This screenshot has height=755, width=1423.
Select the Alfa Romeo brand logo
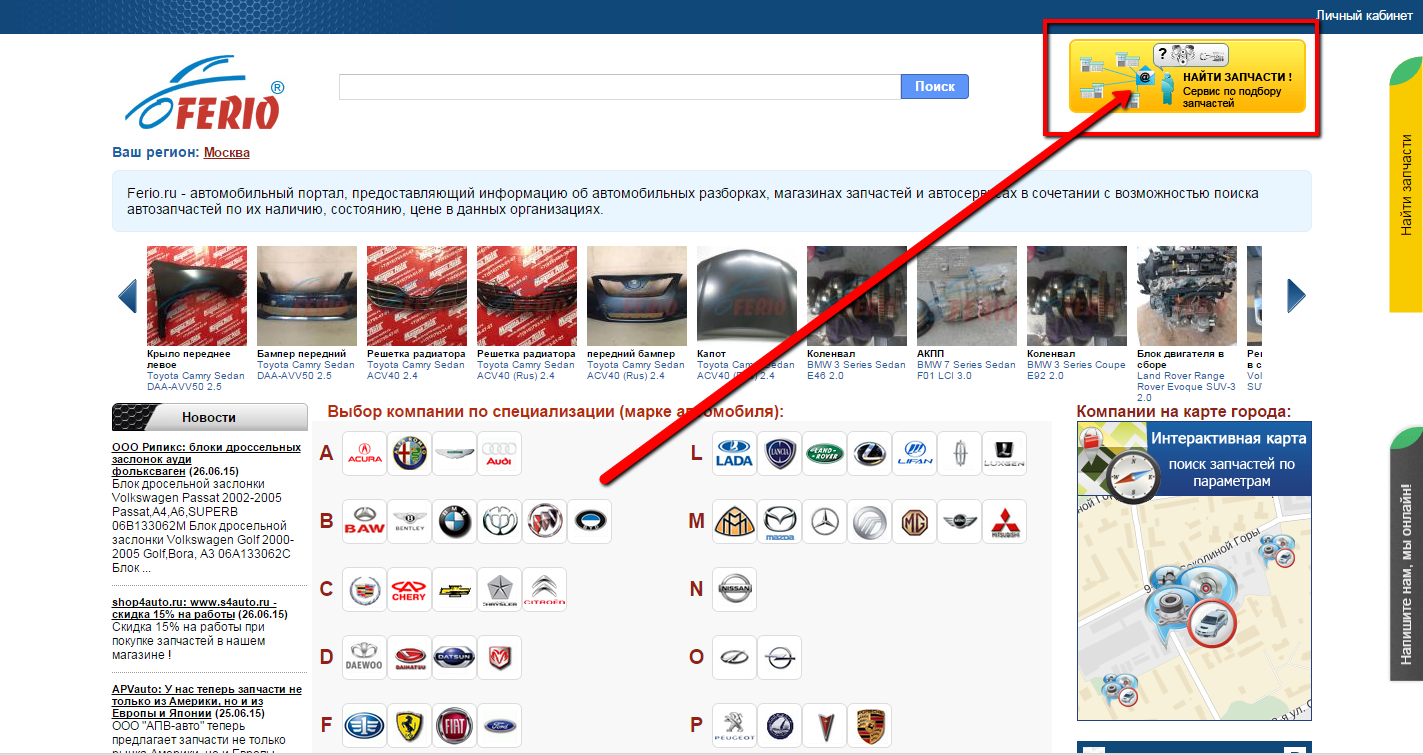pos(409,454)
